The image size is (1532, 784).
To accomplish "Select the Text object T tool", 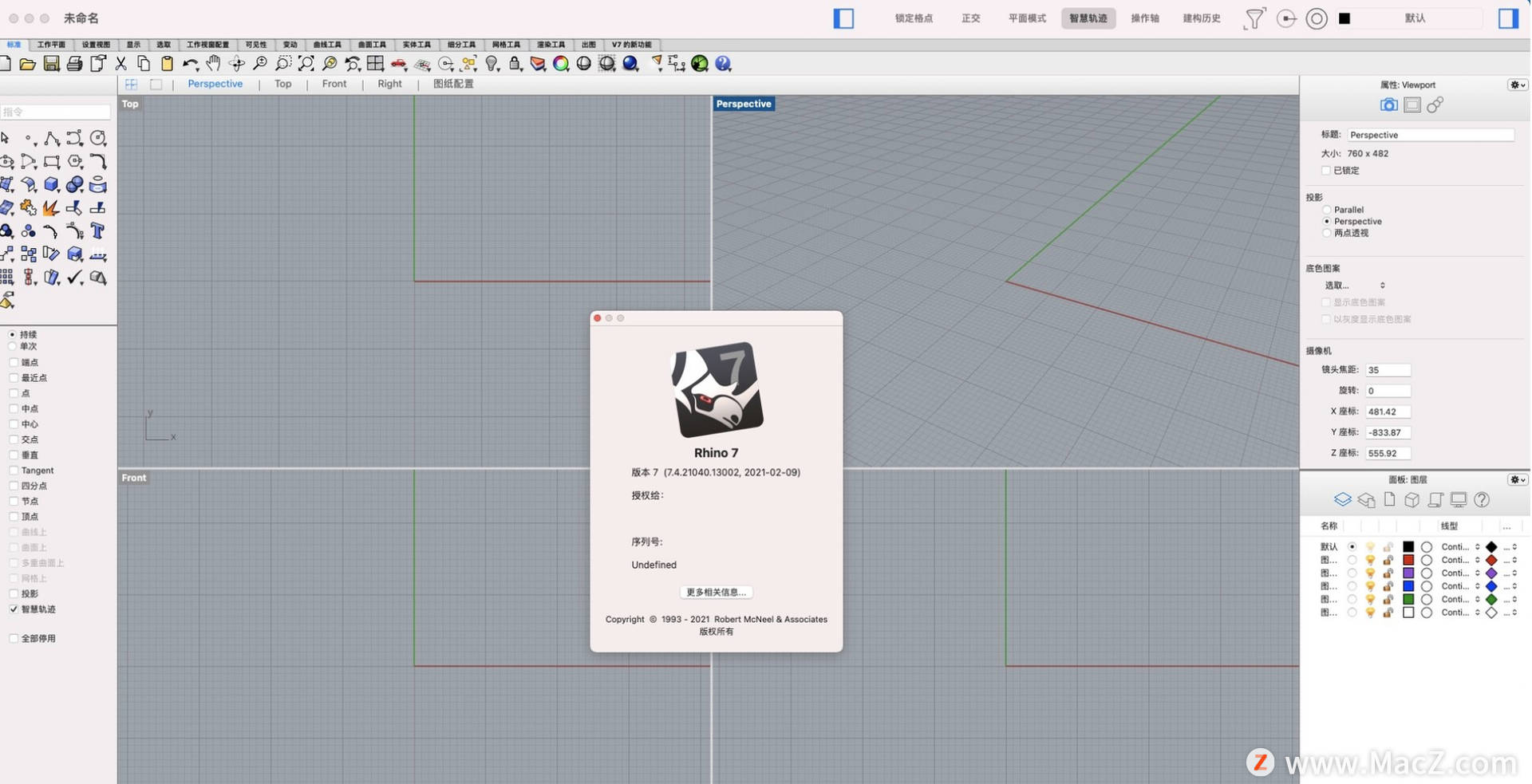I will click(x=98, y=231).
